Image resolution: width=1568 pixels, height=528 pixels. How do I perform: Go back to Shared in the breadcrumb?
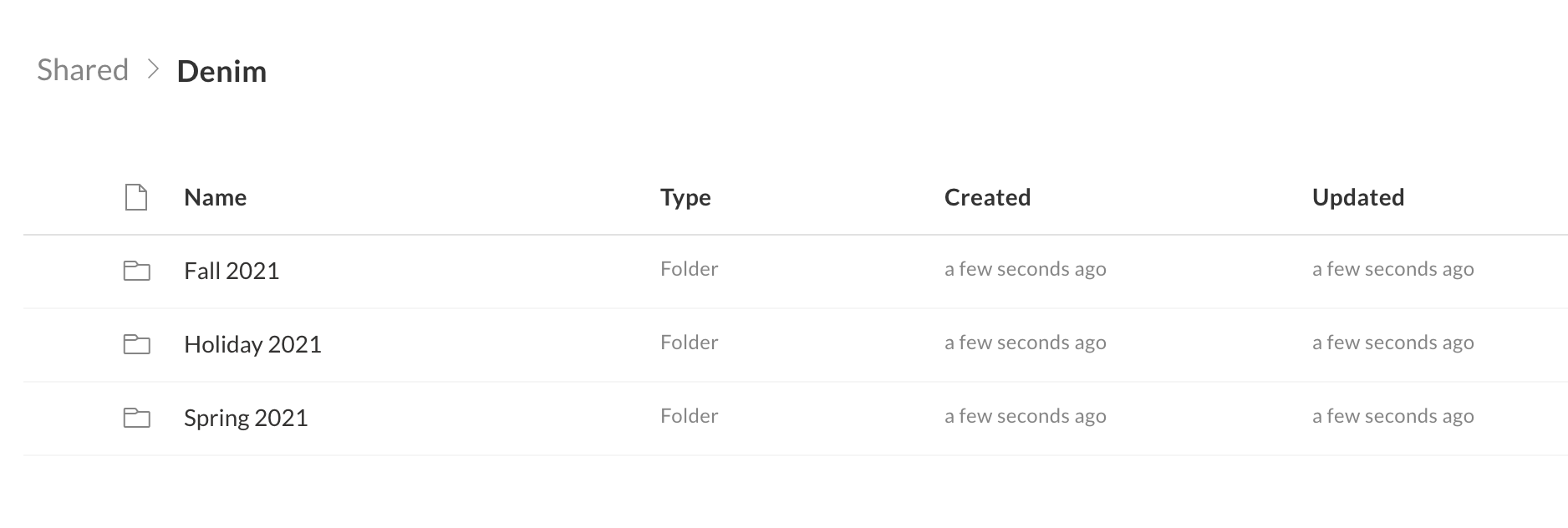(83, 70)
